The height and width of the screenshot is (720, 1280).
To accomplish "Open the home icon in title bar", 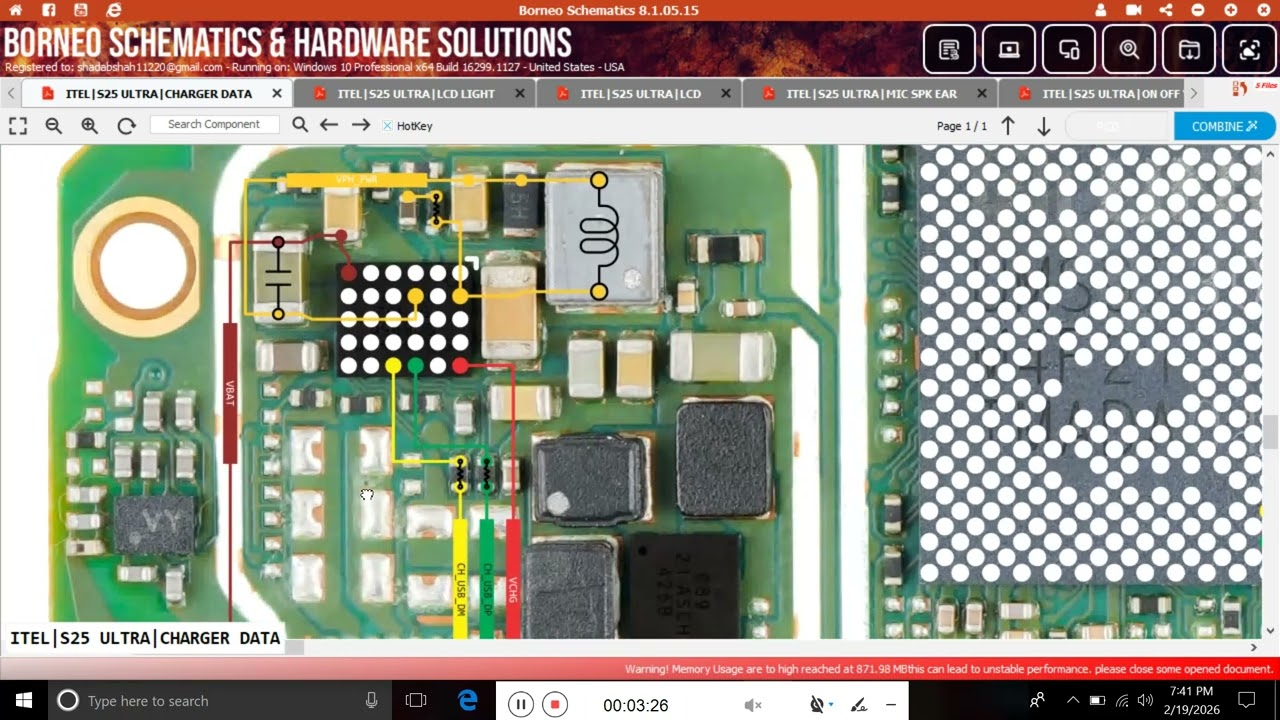I will 15,10.
